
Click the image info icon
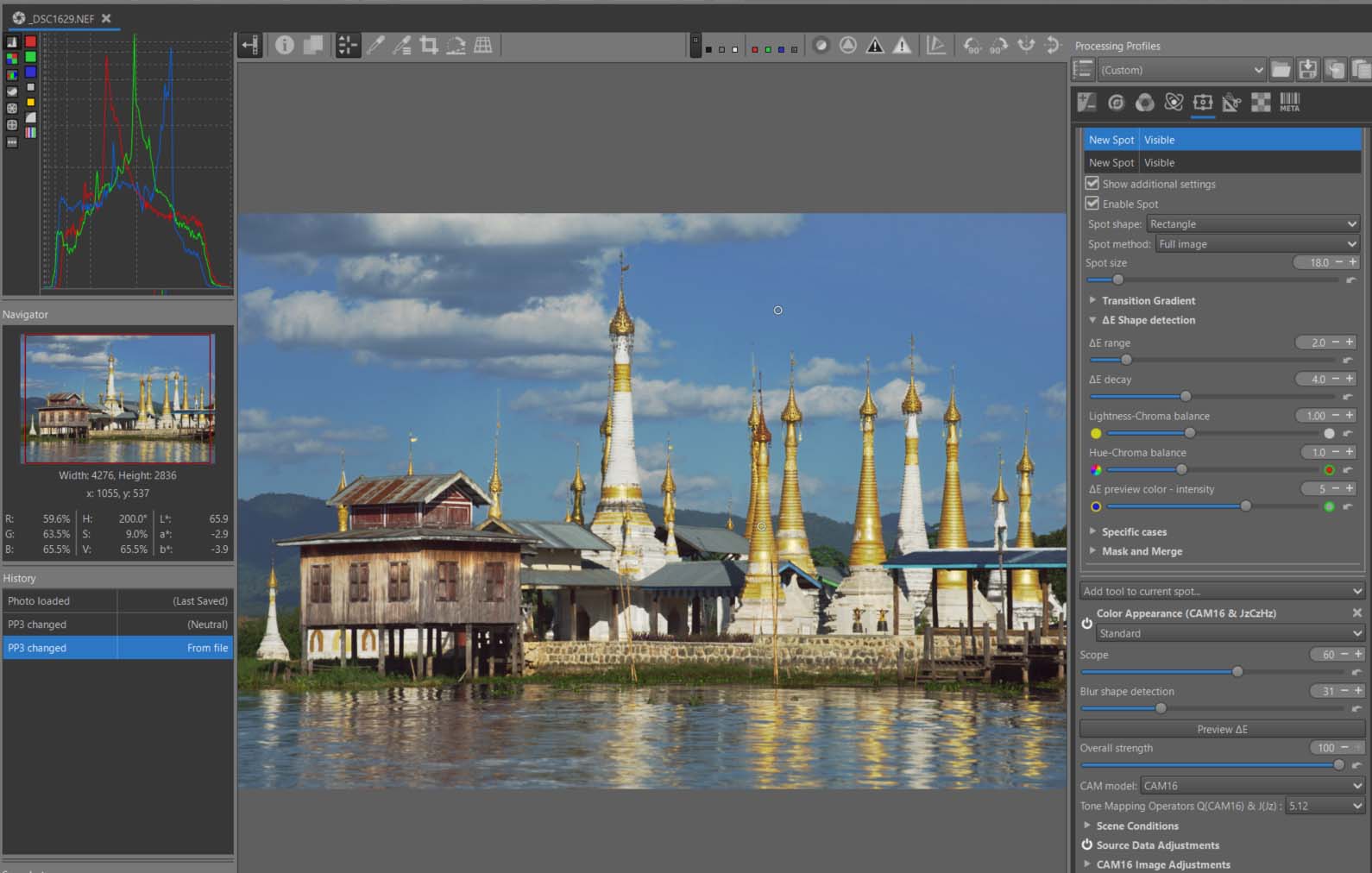point(284,46)
